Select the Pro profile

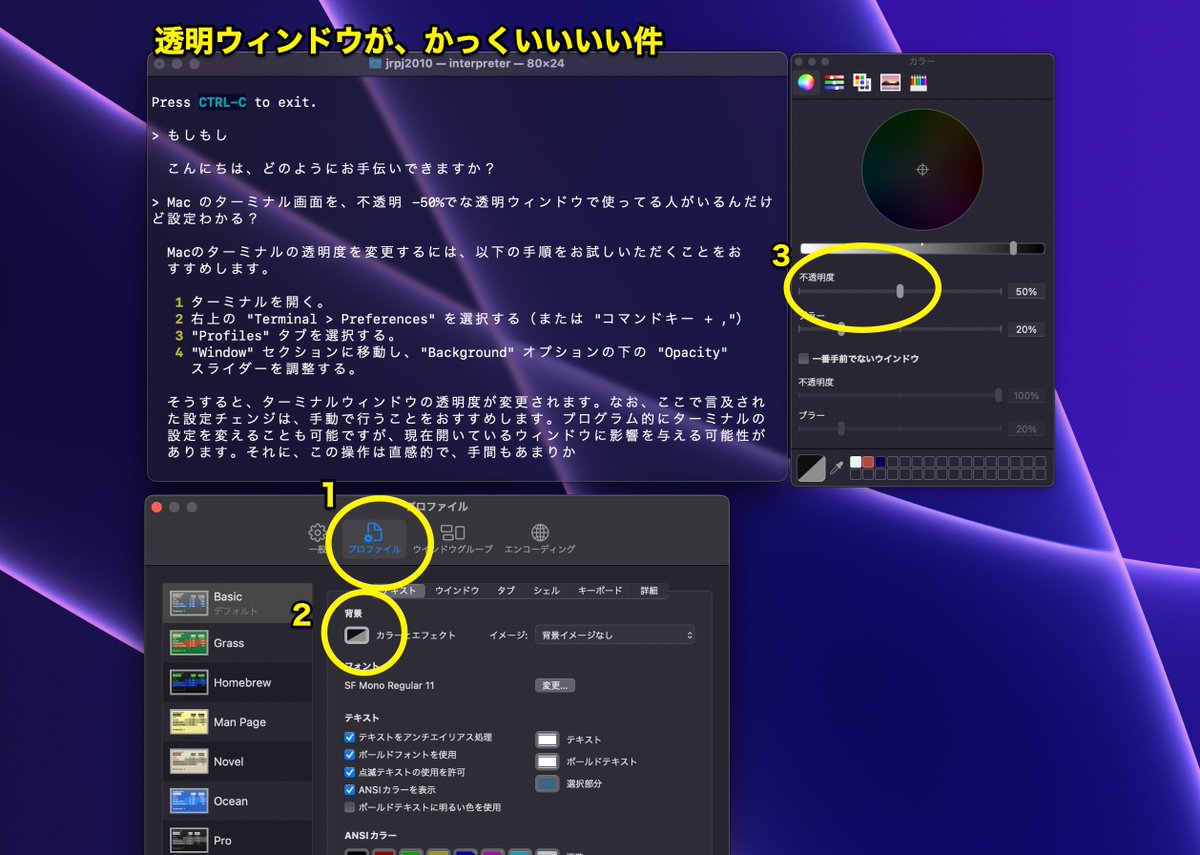point(237,840)
